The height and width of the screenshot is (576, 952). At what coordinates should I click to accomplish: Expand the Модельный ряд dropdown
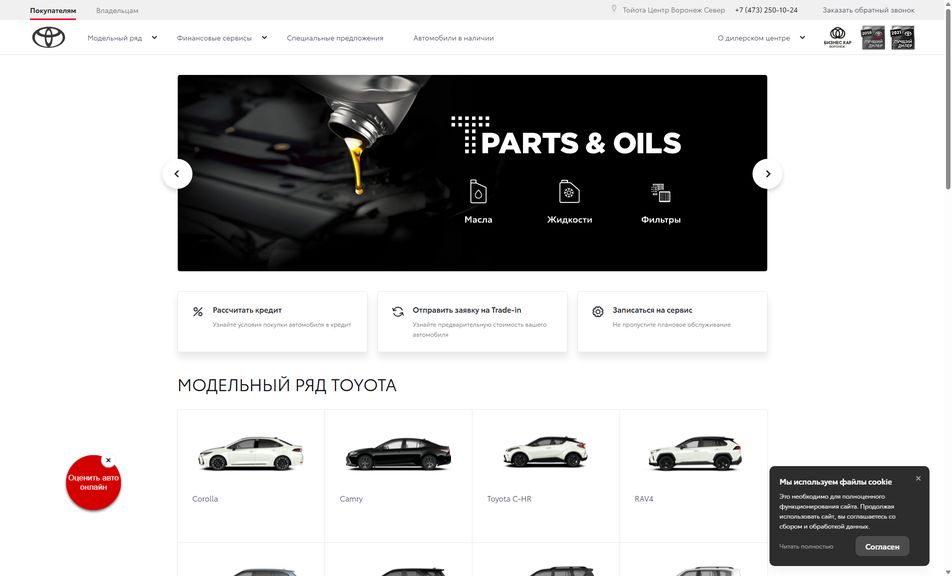click(x=122, y=38)
